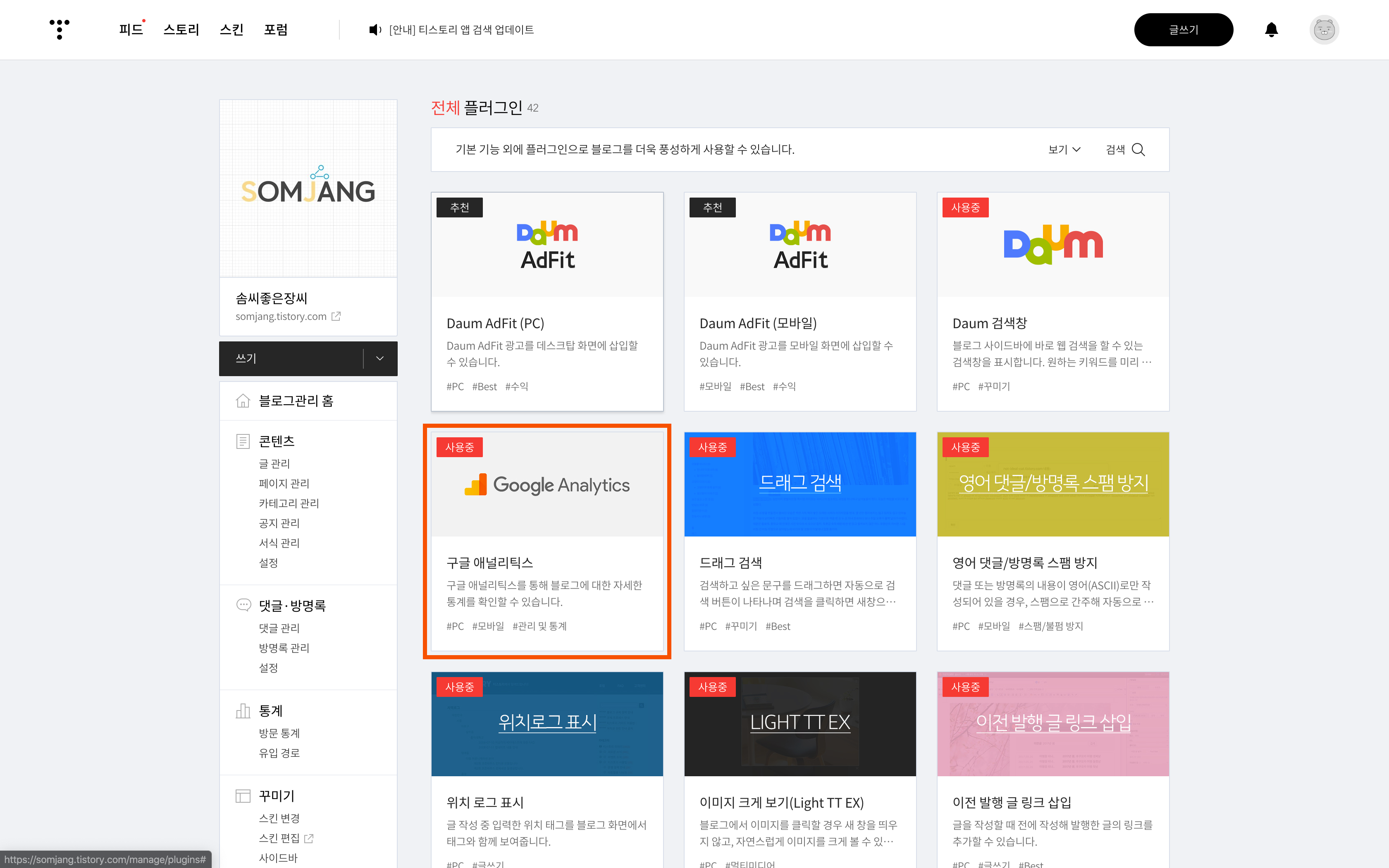Image resolution: width=1389 pixels, height=868 pixels.
Task: Click the speaker announcement icon
Action: click(x=375, y=29)
